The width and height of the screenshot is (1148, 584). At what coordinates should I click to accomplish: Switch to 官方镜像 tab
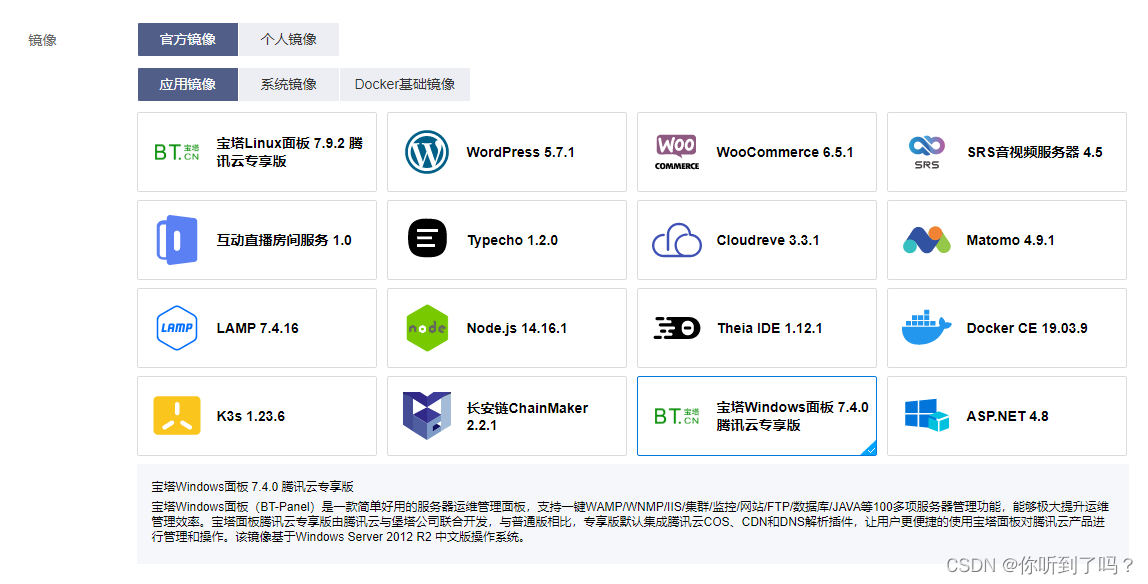tap(187, 40)
